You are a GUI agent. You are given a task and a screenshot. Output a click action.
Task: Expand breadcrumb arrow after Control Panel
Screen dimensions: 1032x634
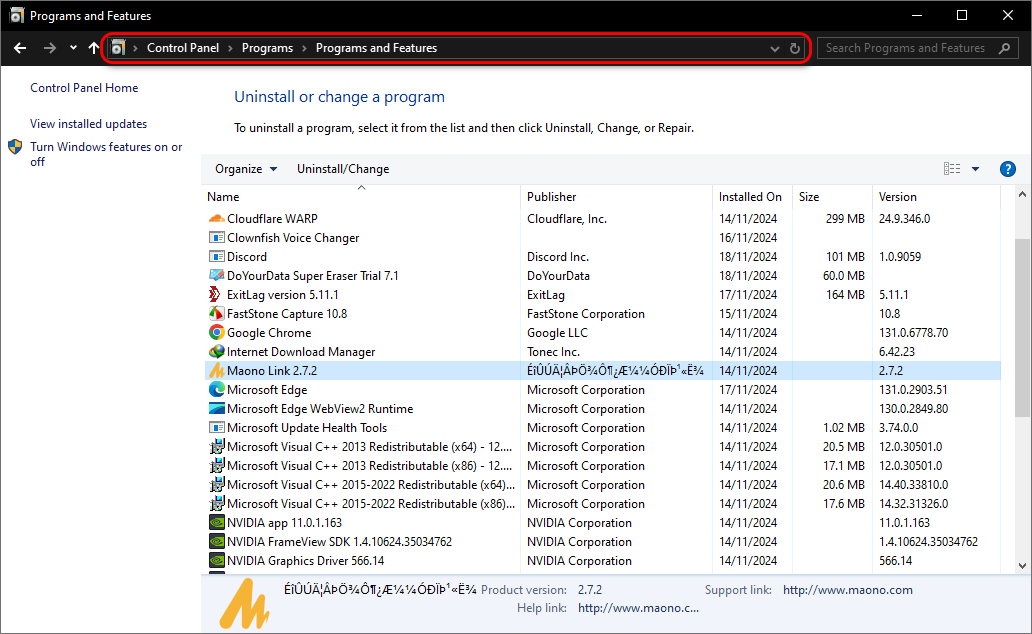231,48
